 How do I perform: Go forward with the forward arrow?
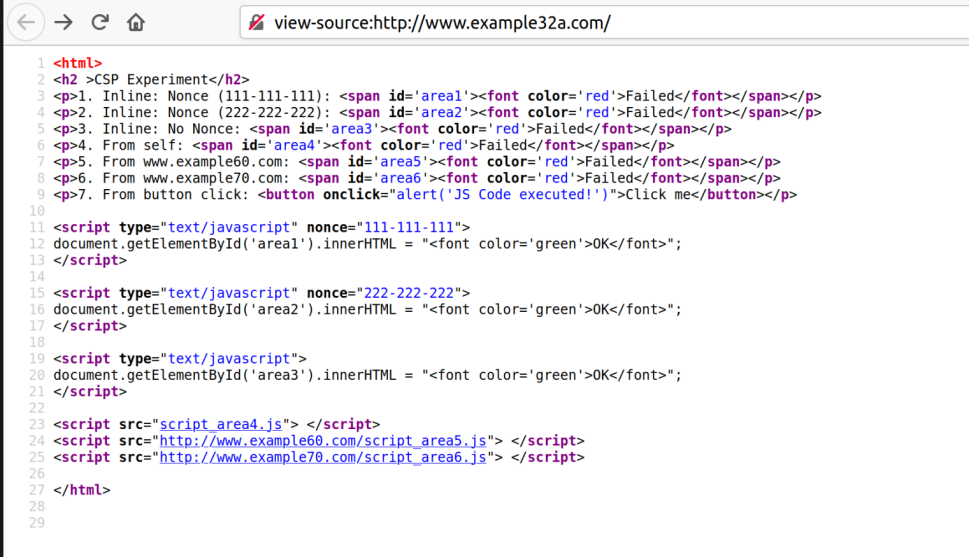point(63,23)
